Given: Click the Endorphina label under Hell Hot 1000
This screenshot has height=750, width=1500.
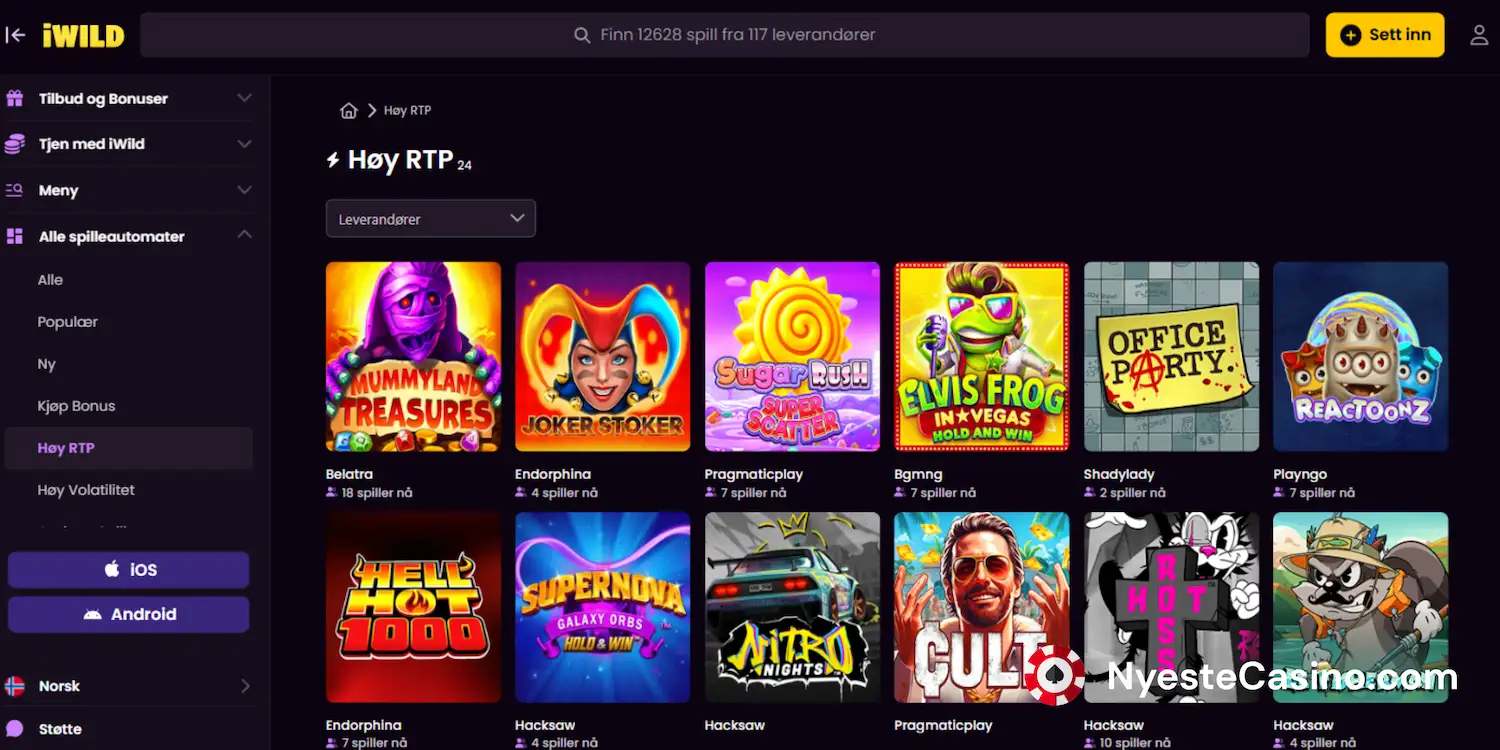Looking at the screenshot, I should (364, 725).
